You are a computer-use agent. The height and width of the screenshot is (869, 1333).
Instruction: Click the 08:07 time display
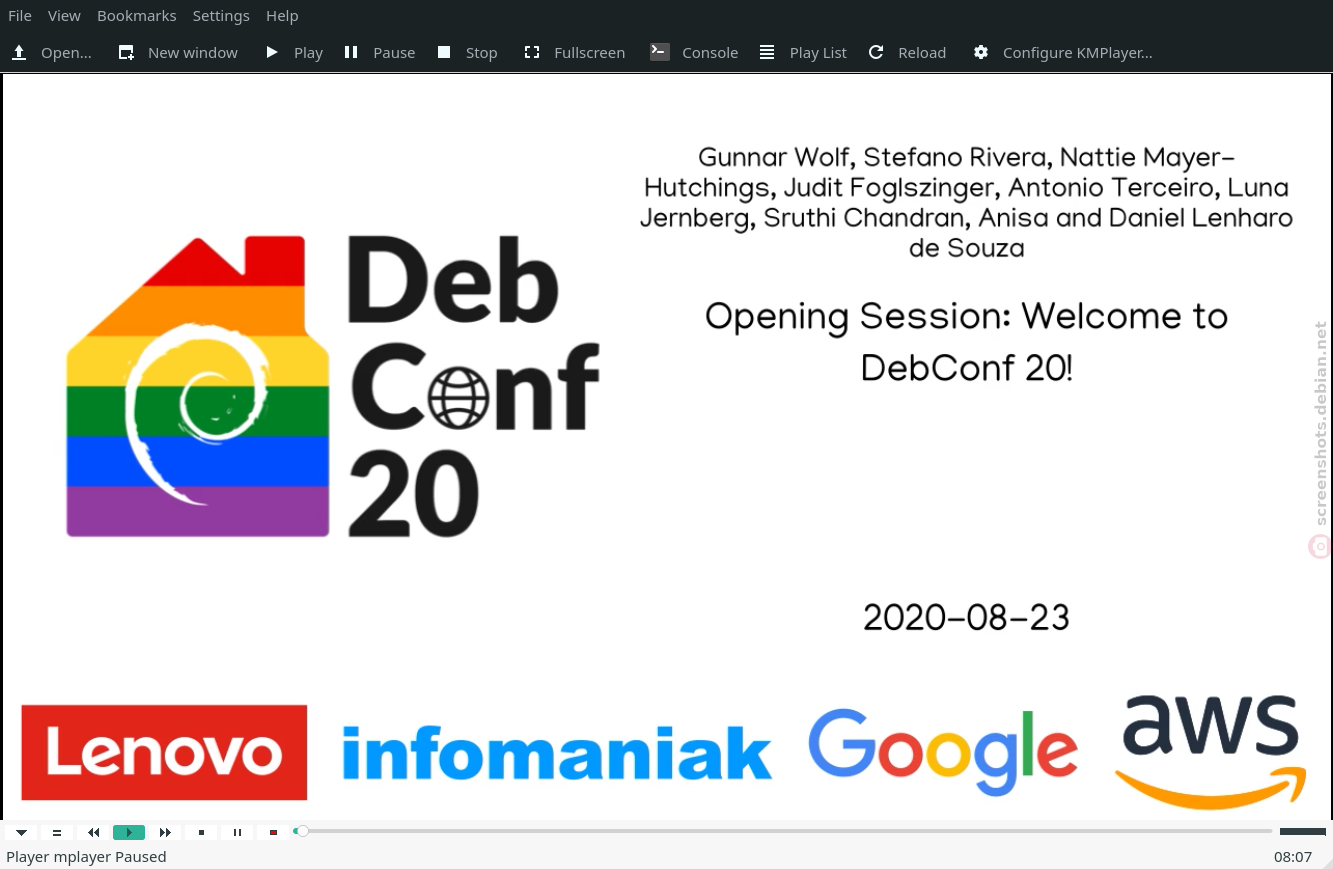pyautogui.click(x=1292, y=856)
